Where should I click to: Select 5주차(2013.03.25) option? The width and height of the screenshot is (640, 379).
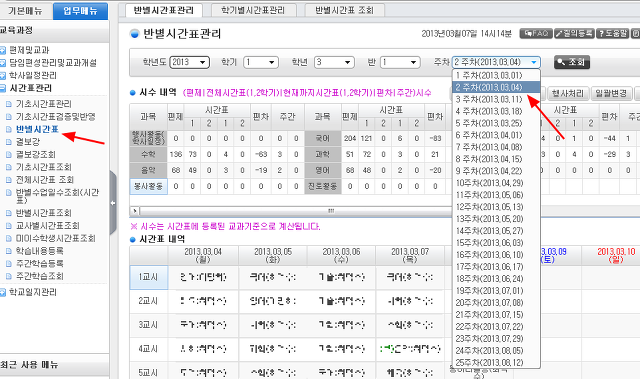click(496, 123)
